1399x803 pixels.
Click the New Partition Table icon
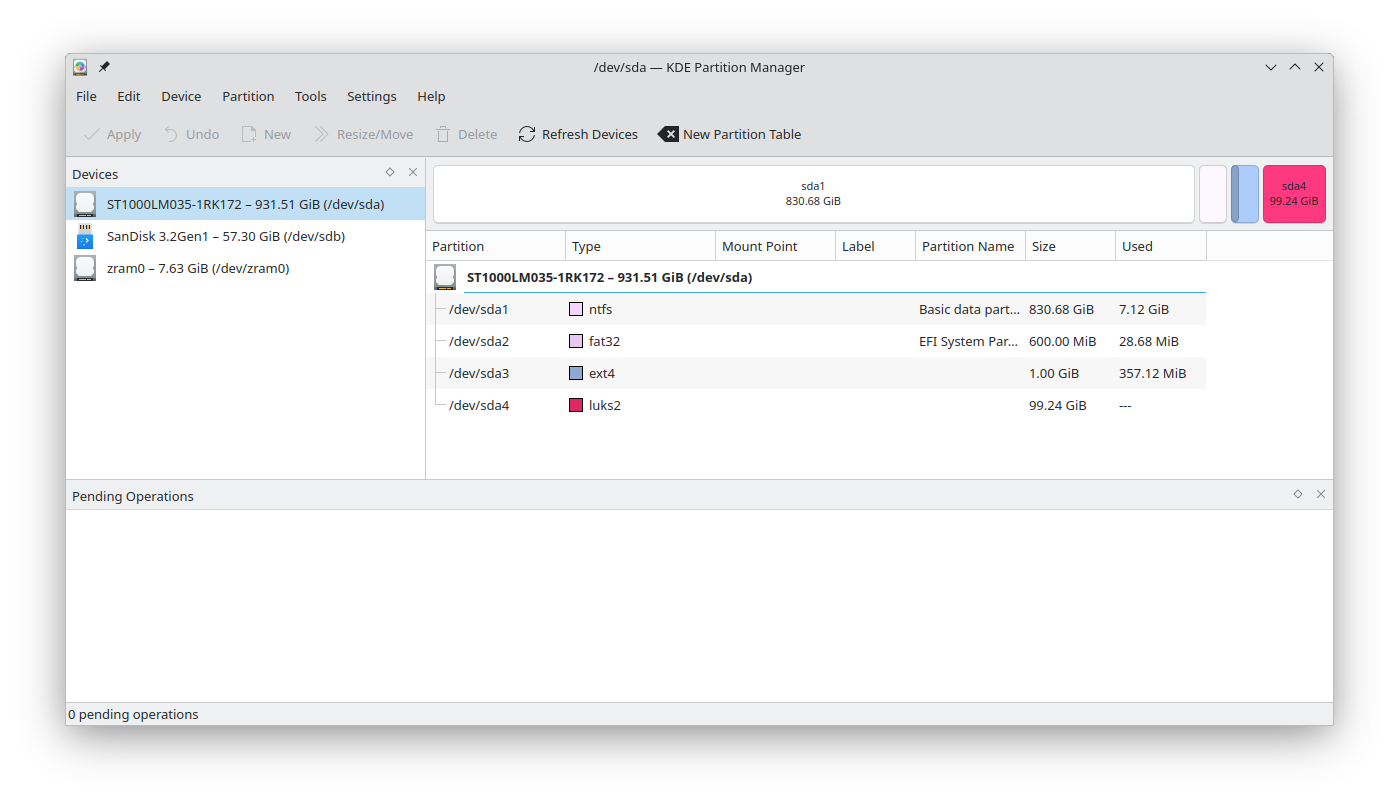coord(668,134)
